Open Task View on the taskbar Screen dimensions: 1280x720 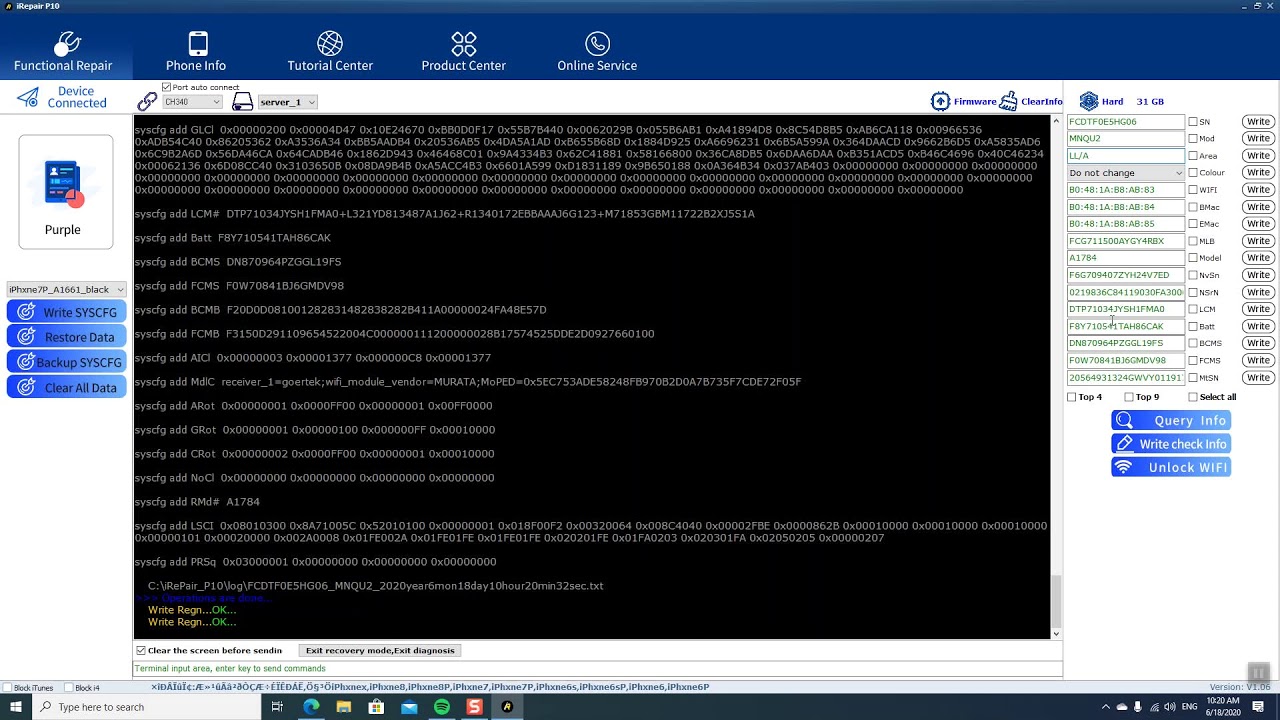coord(277,707)
